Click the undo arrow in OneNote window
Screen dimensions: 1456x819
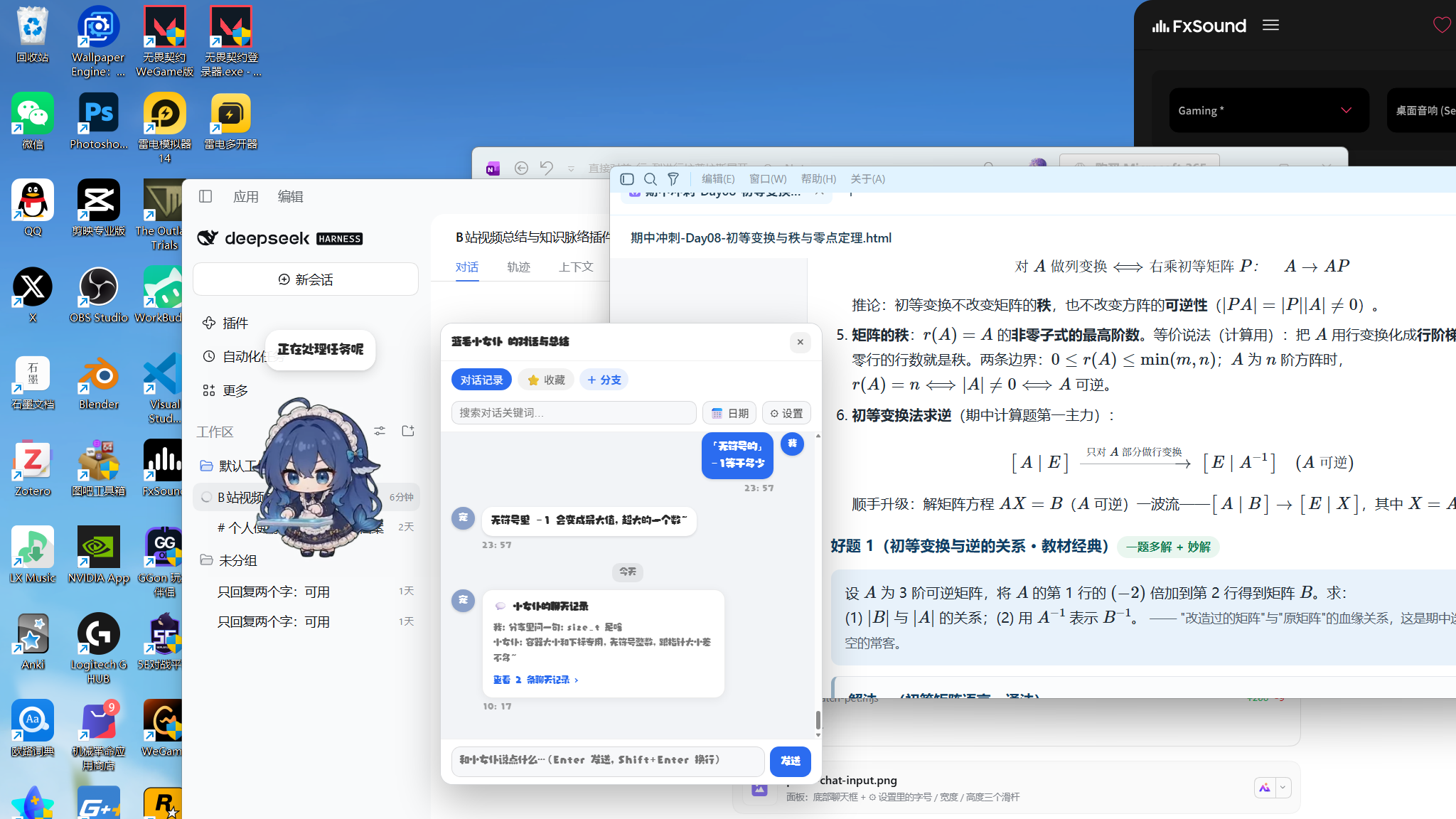coord(546,168)
